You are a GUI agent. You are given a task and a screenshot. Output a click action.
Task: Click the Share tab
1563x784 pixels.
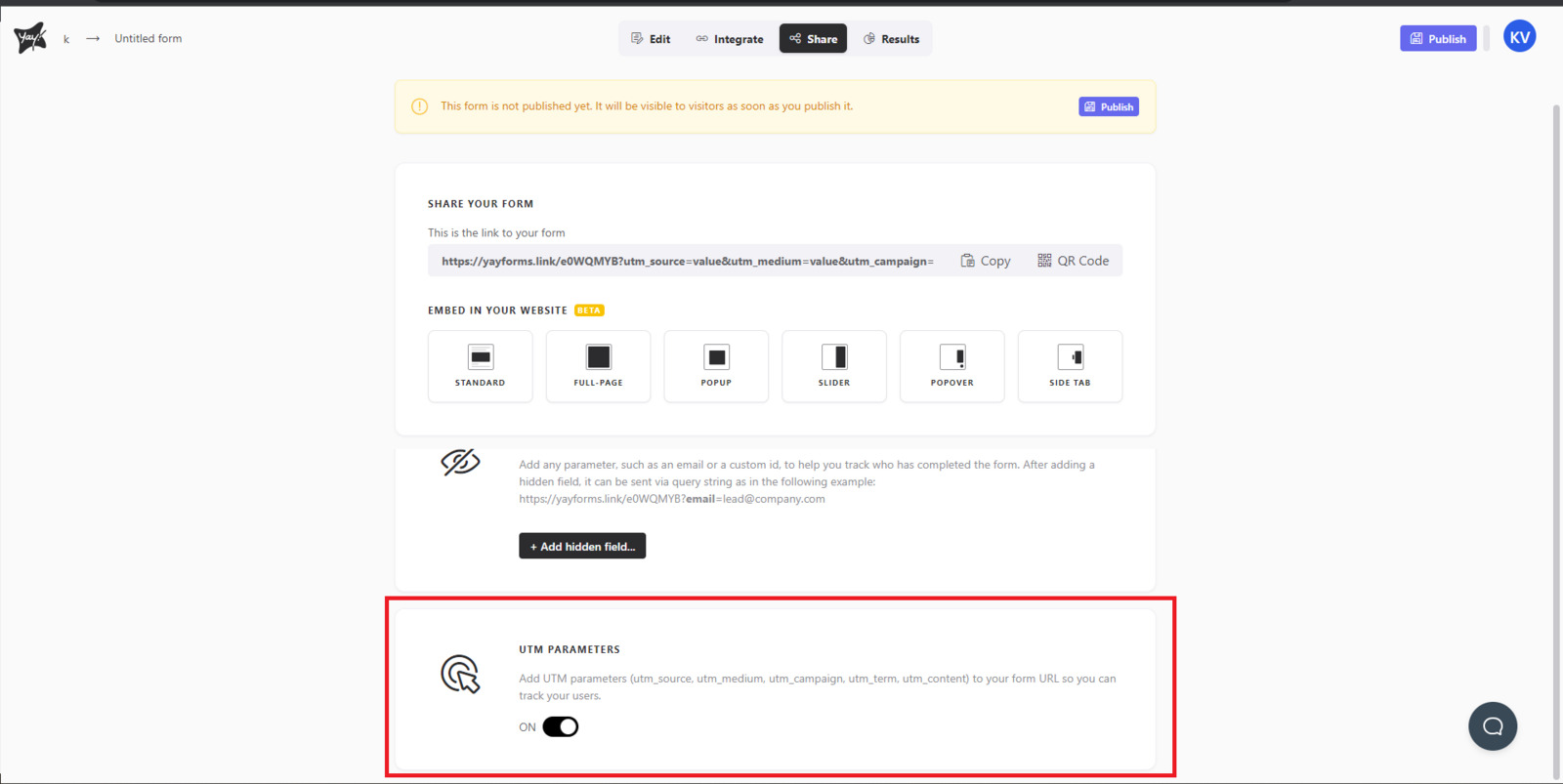point(813,39)
